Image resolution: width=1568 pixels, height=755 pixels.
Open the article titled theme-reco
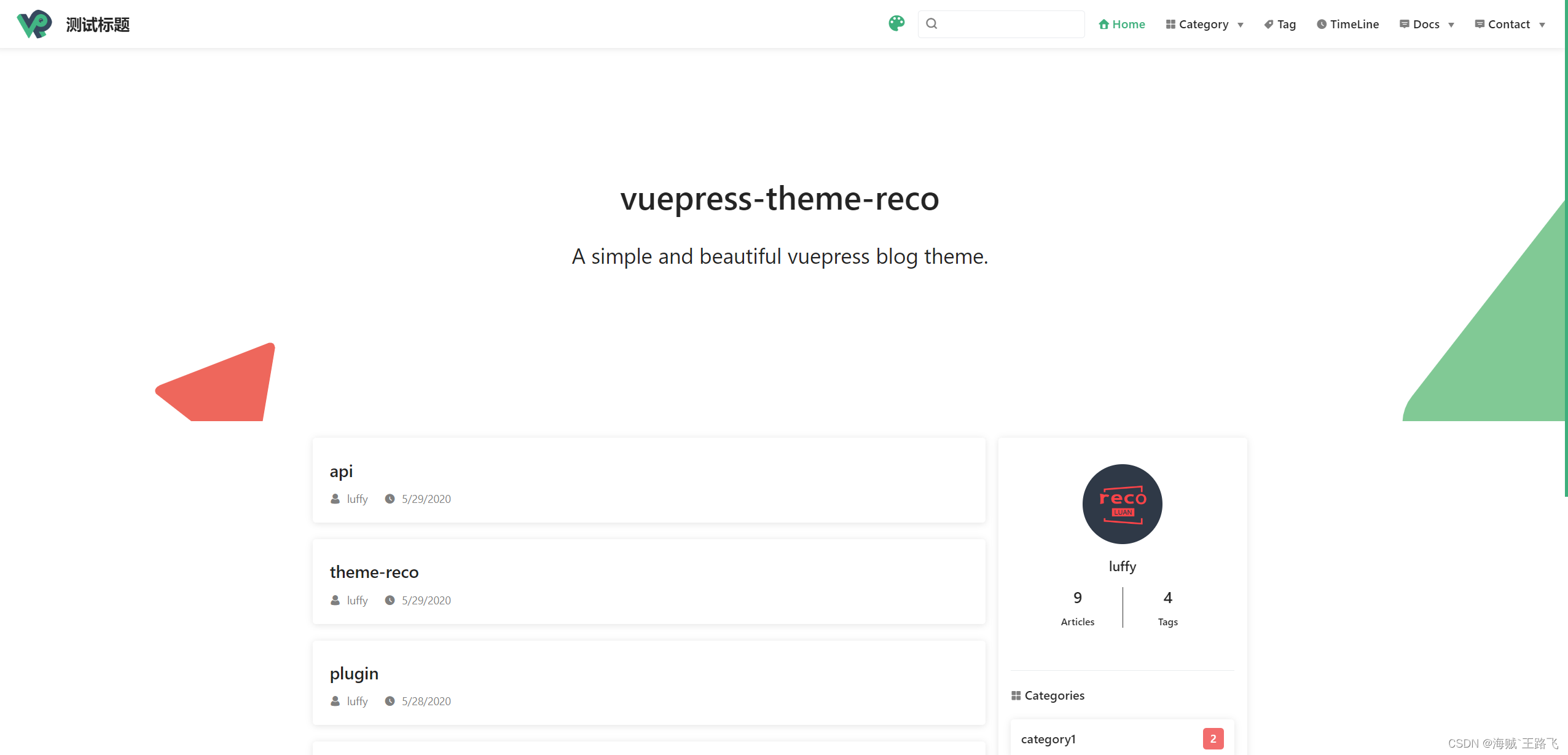coord(374,572)
